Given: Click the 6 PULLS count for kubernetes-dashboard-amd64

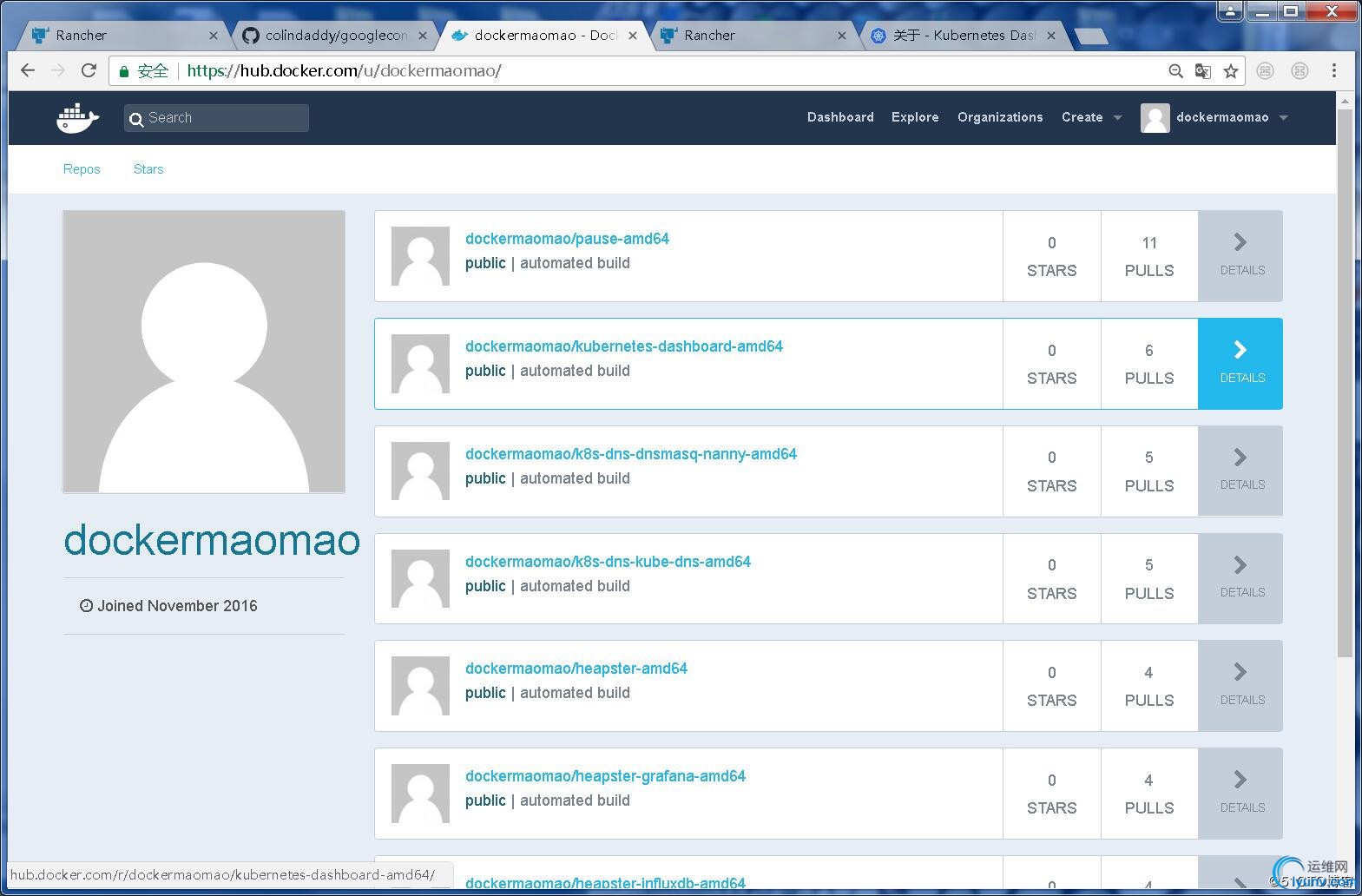Looking at the screenshot, I should [1149, 364].
